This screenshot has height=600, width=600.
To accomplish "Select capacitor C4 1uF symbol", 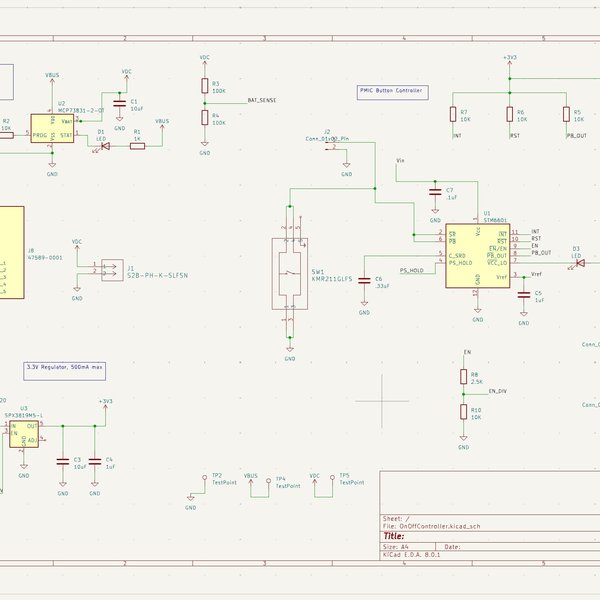I will (95, 461).
